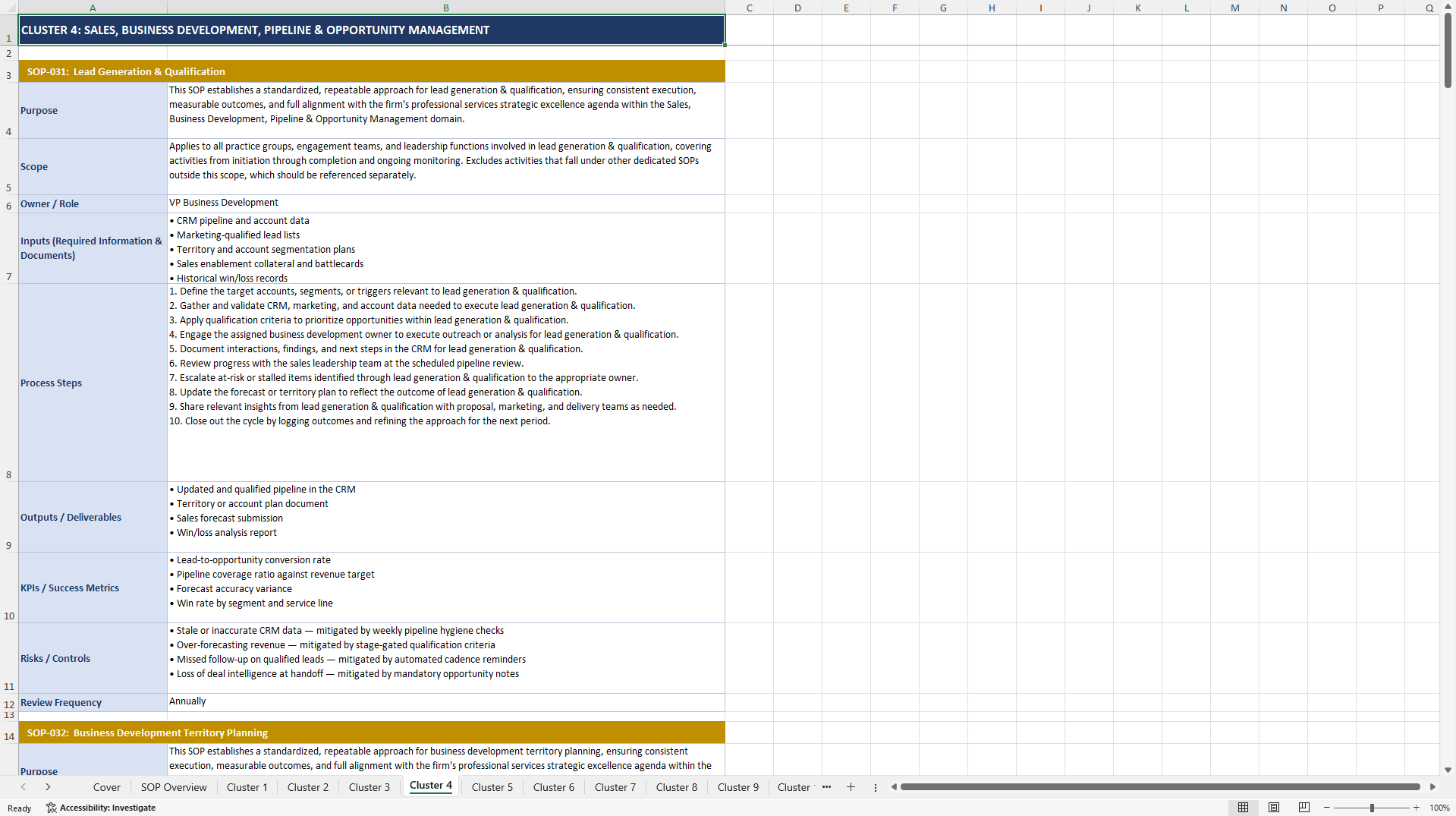Open the Cluster 1 sheet tab
The image size is (1456, 816).
coord(247,787)
